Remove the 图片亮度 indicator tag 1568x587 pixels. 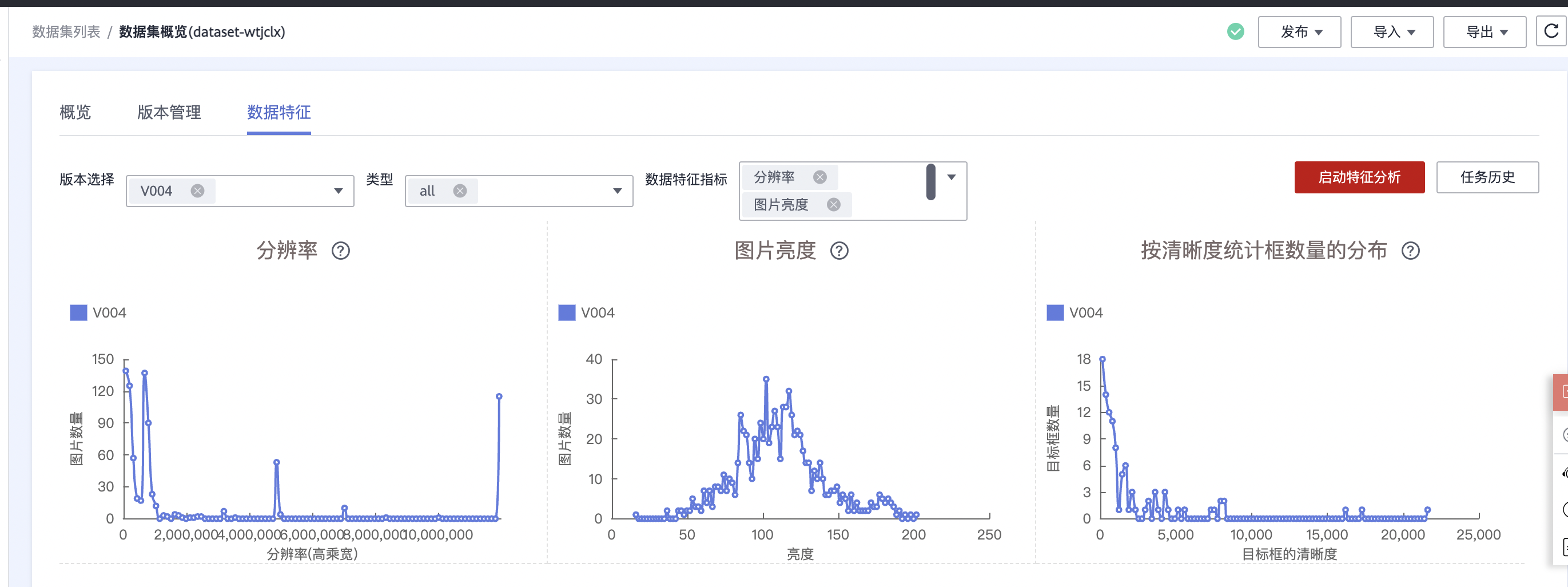click(x=834, y=205)
